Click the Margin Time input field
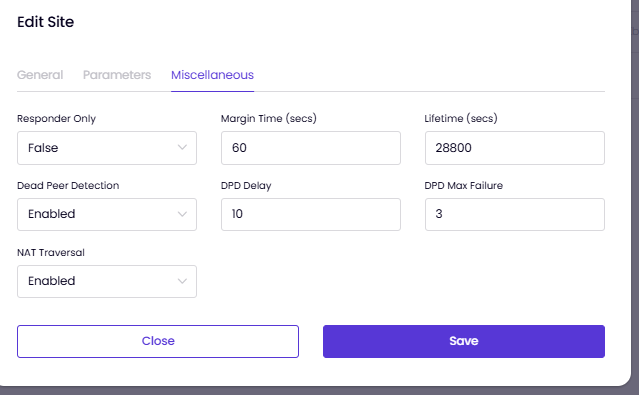Viewport: 639px width, 395px height. (311, 148)
